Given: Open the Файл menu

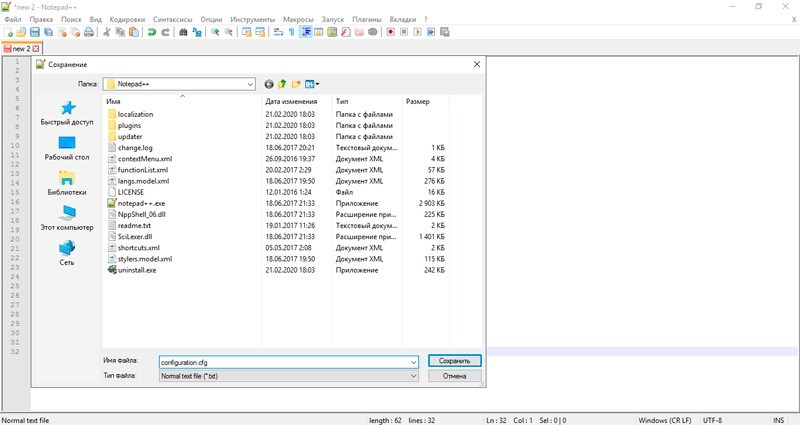Looking at the screenshot, I should coord(13,19).
